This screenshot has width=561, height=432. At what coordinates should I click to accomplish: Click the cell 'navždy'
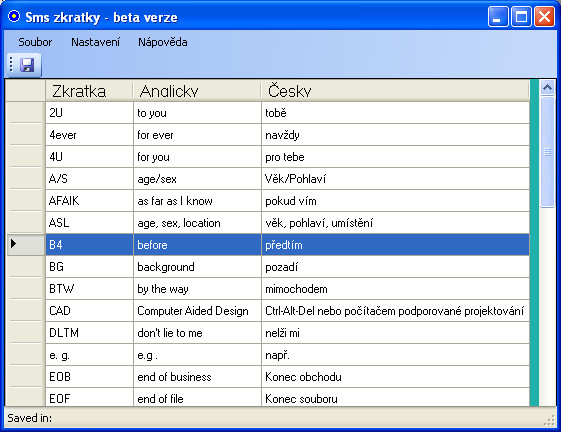coord(395,135)
